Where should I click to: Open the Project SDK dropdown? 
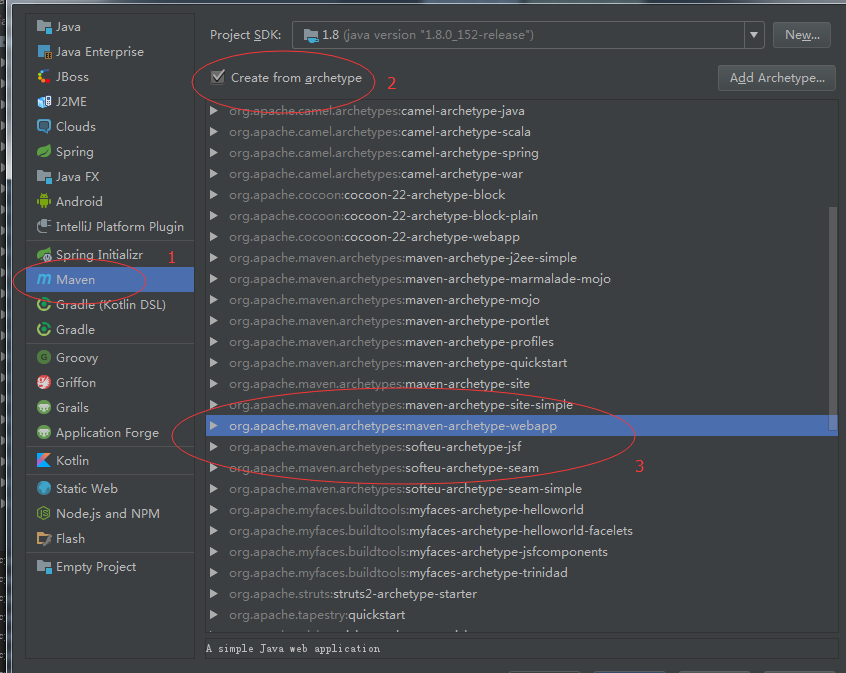click(x=754, y=35)
